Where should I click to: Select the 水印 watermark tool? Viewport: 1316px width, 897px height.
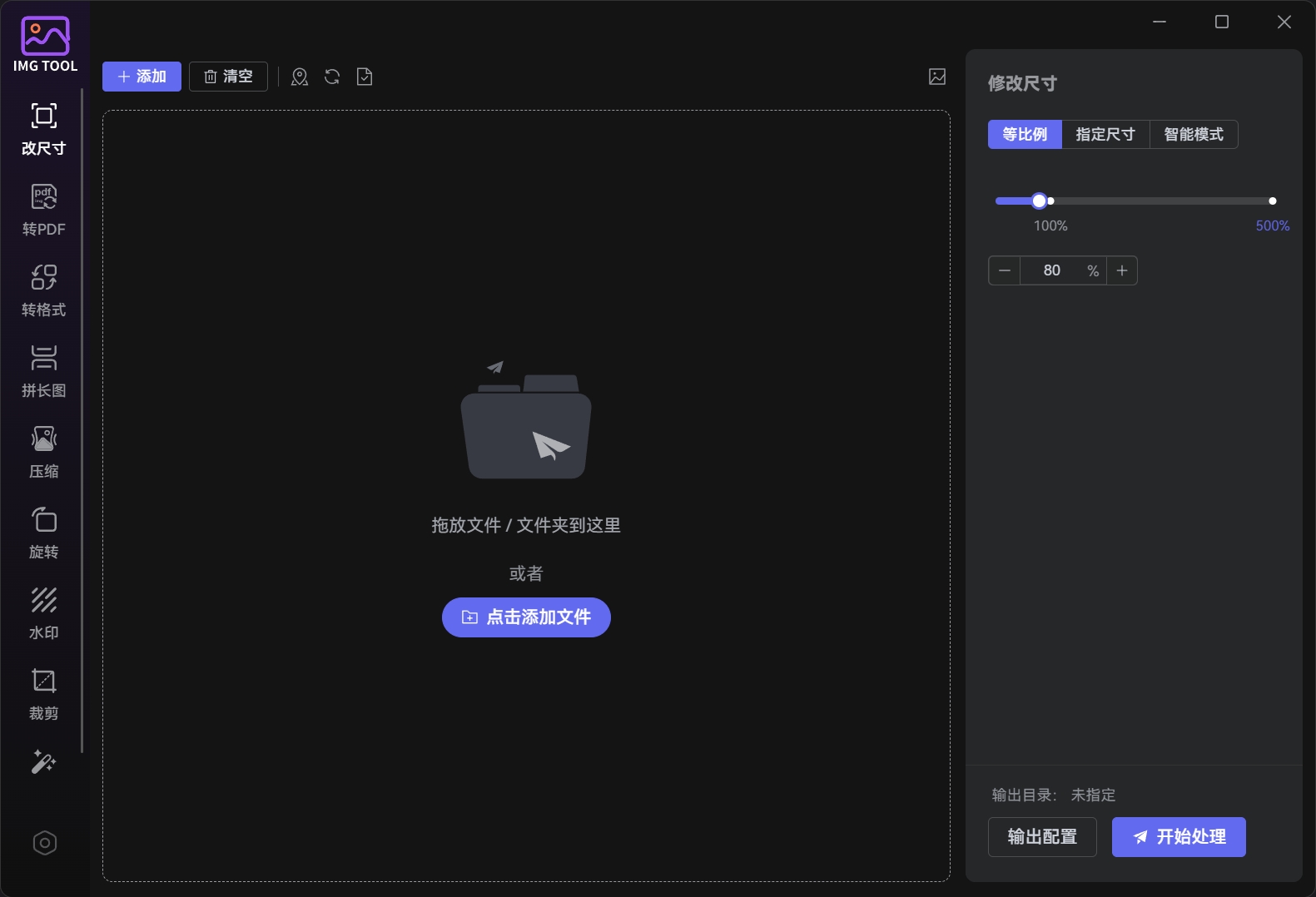(x=43, y=613)
